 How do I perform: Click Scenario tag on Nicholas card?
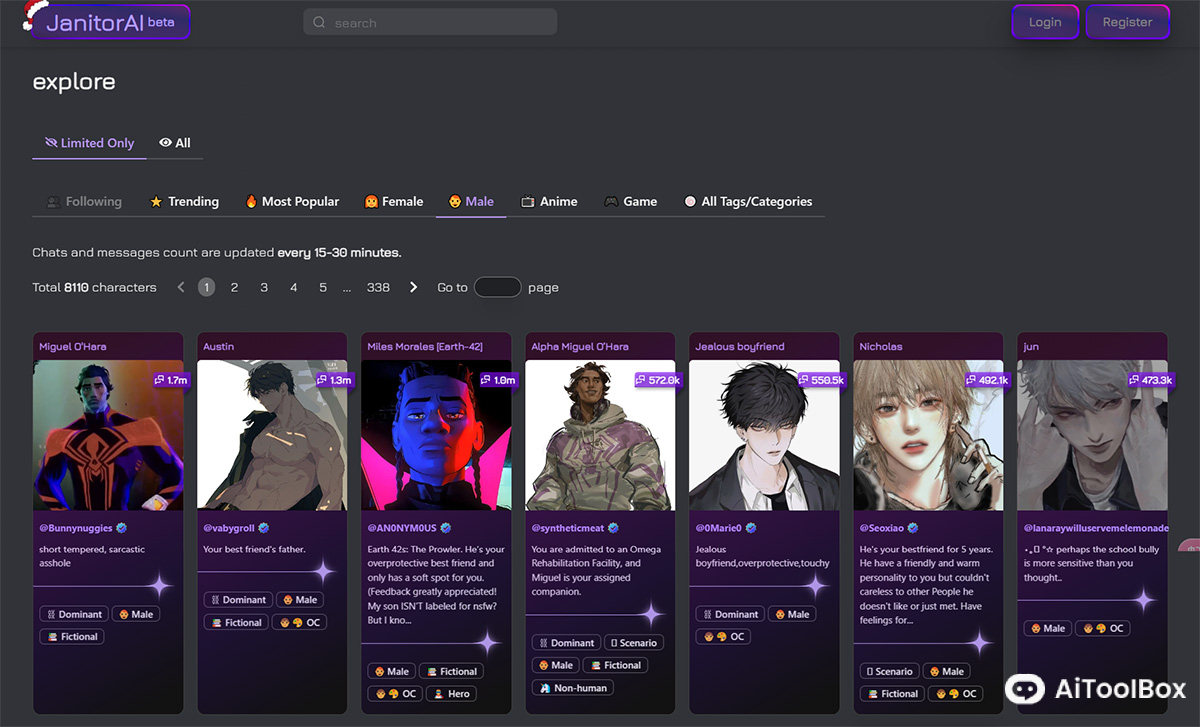888,671
